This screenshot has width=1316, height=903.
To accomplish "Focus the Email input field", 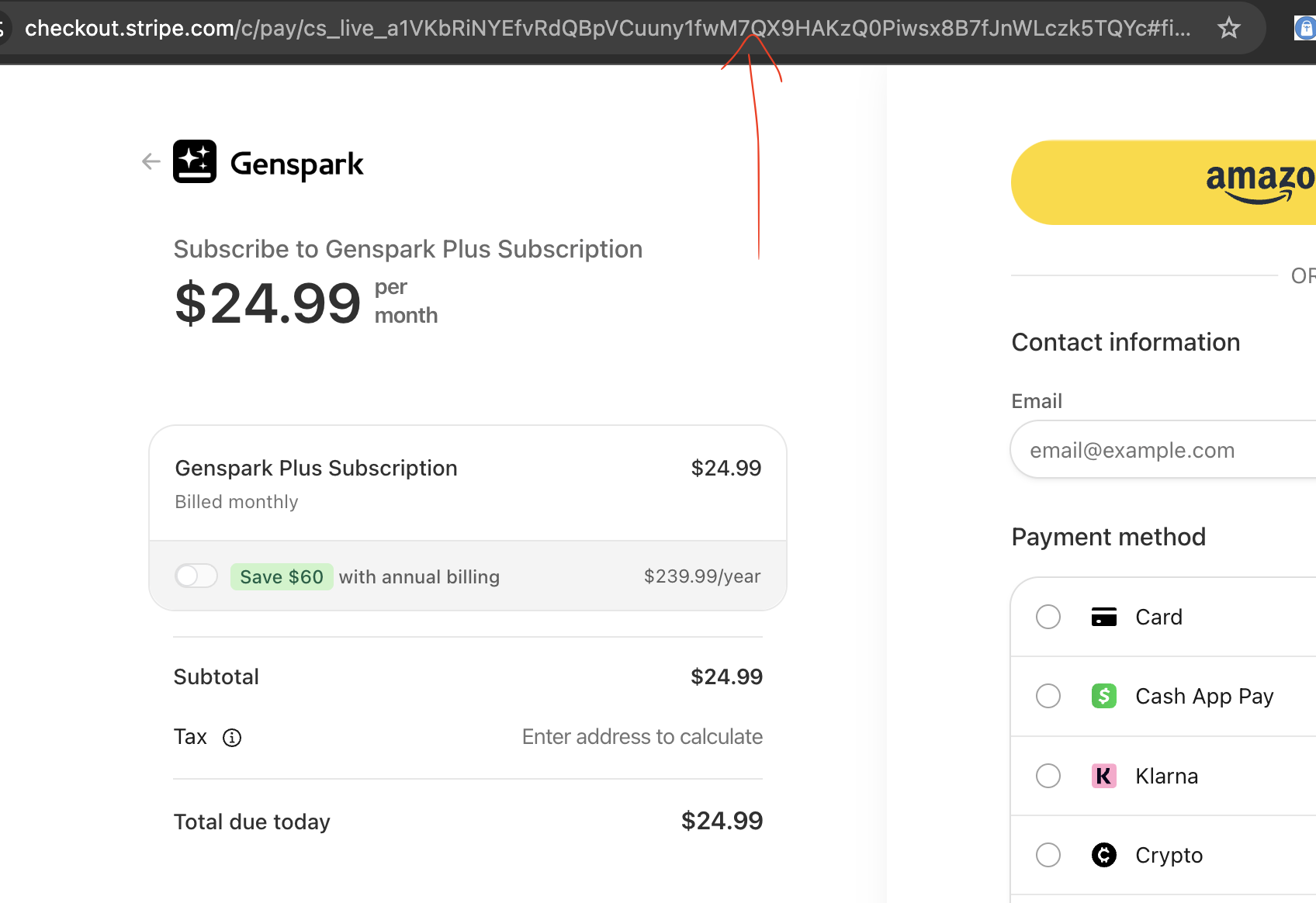I will [x=1164, y=450].
